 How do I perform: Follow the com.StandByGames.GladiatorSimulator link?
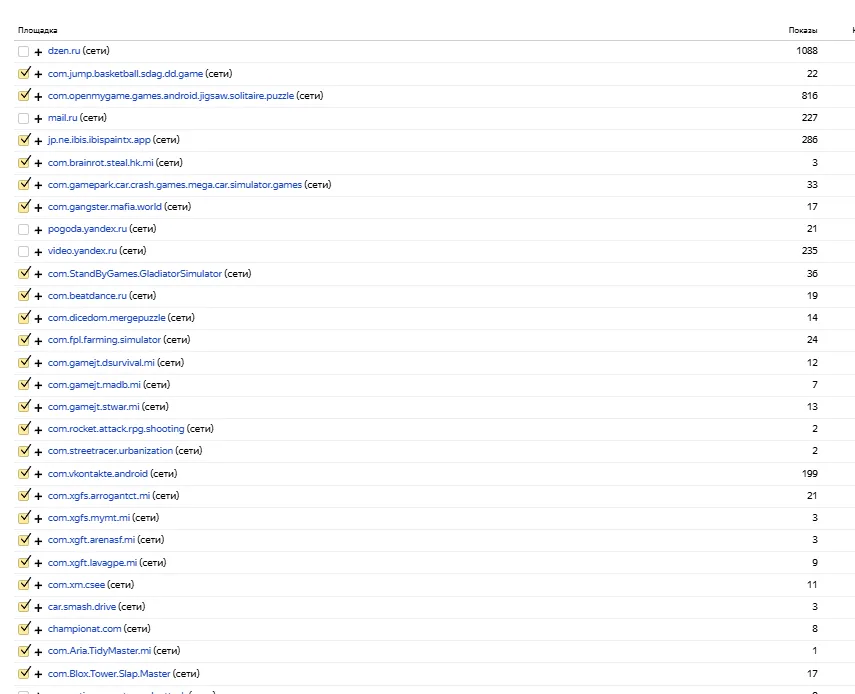click(134, 273)
